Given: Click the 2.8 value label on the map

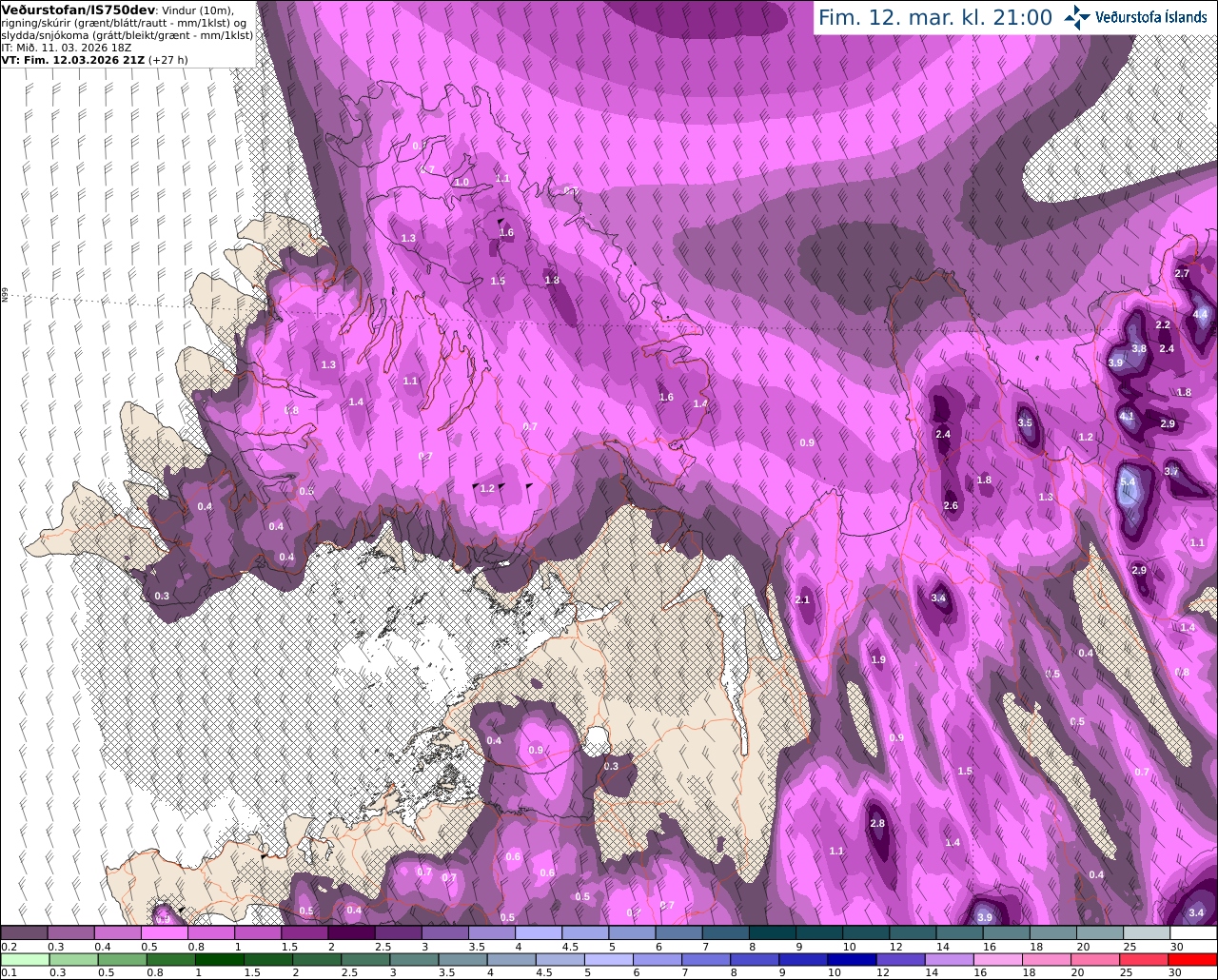Looking at the screenshot, I should pyautogui.click(x=877, y=824).
